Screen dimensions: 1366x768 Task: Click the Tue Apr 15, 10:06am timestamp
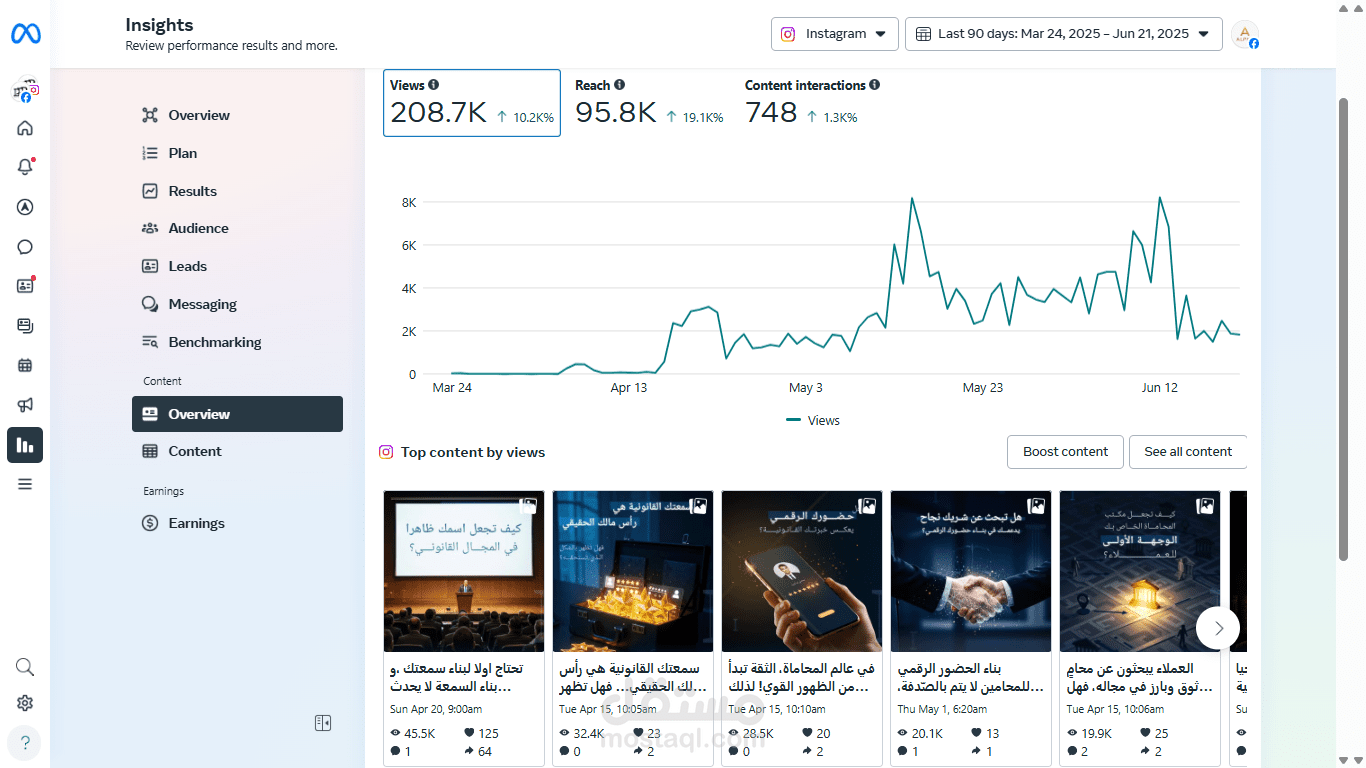click(1115, 709)
